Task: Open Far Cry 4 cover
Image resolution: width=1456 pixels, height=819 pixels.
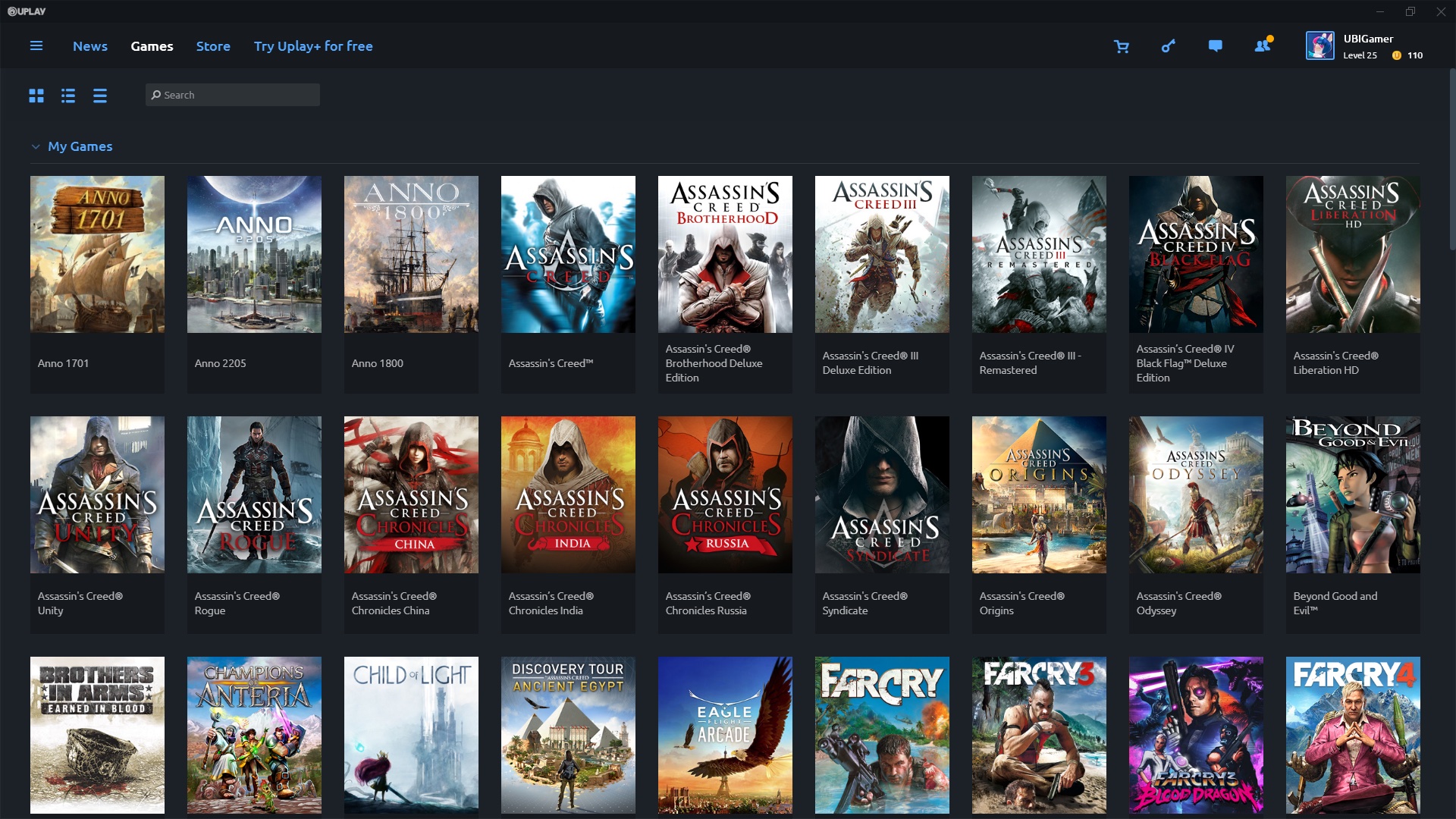Action: click(1353, 735)
